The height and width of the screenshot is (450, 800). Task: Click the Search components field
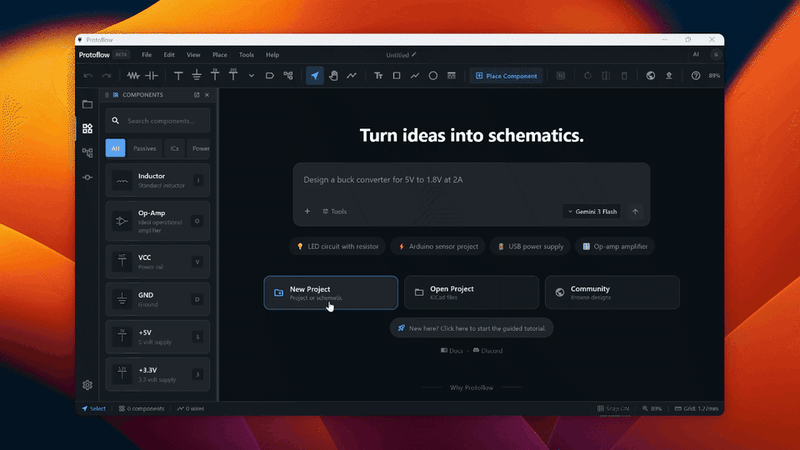pyautogui.click(x=158, y=121)
